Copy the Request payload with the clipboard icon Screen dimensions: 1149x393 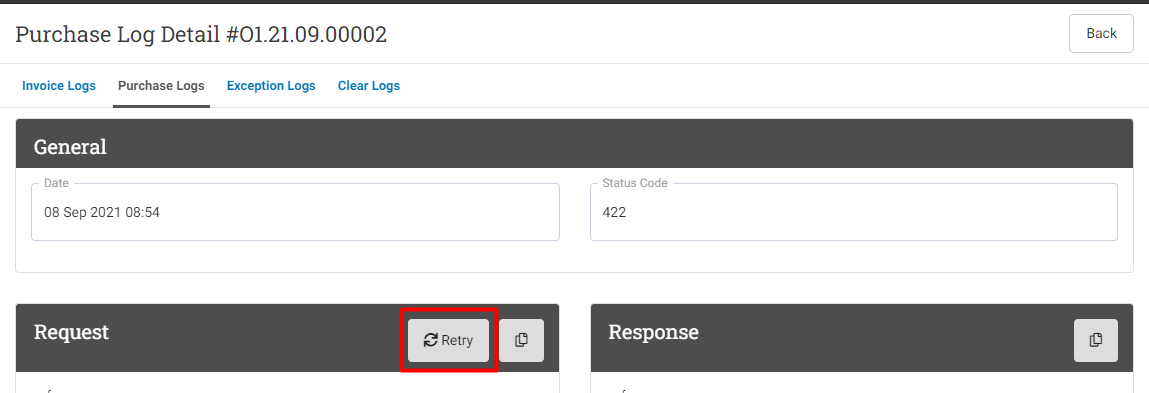[x=522, y=340]
